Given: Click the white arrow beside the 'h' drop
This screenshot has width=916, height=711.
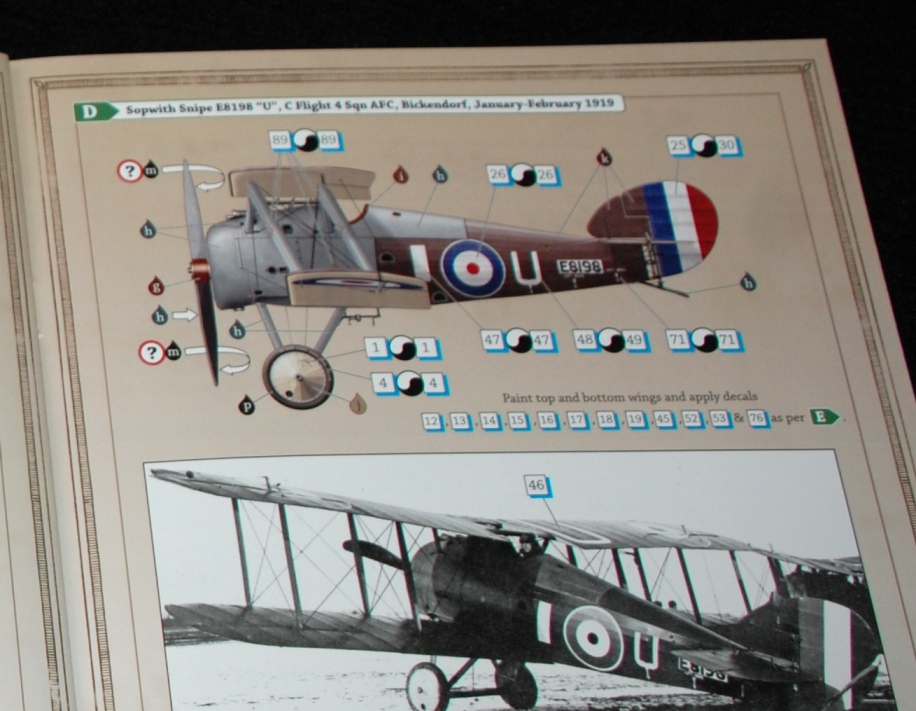Looking at the screenshot, I should point(184,316).
